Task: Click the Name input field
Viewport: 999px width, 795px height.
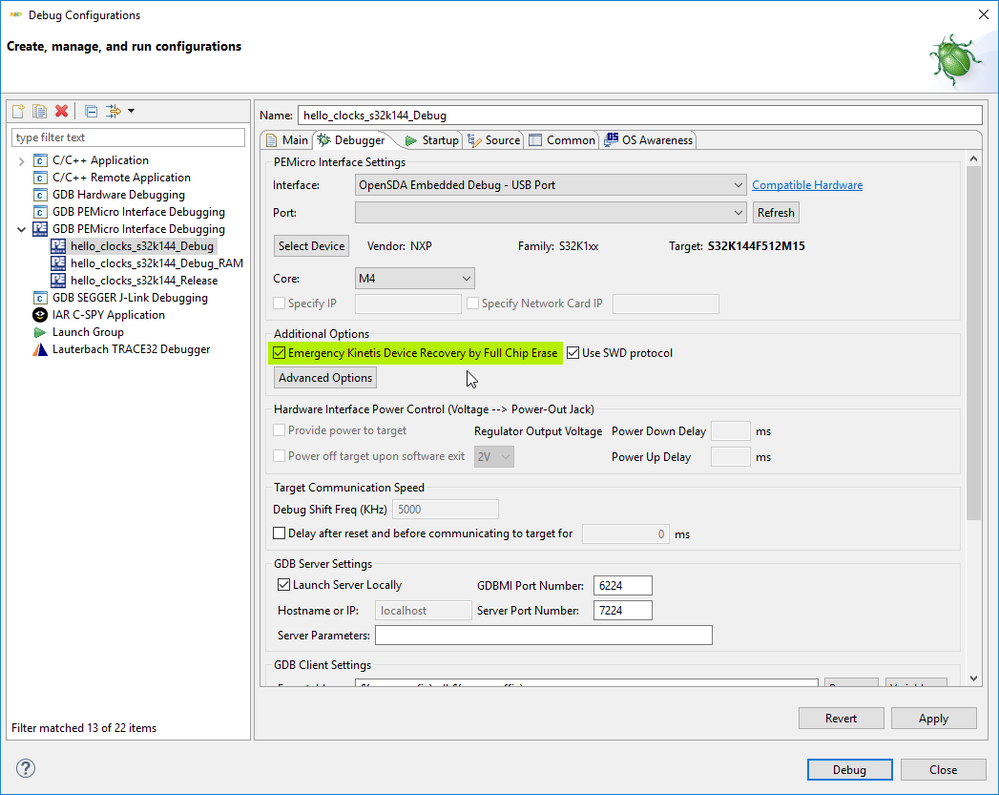Action: pyautogui.click(x=640, y=115)
